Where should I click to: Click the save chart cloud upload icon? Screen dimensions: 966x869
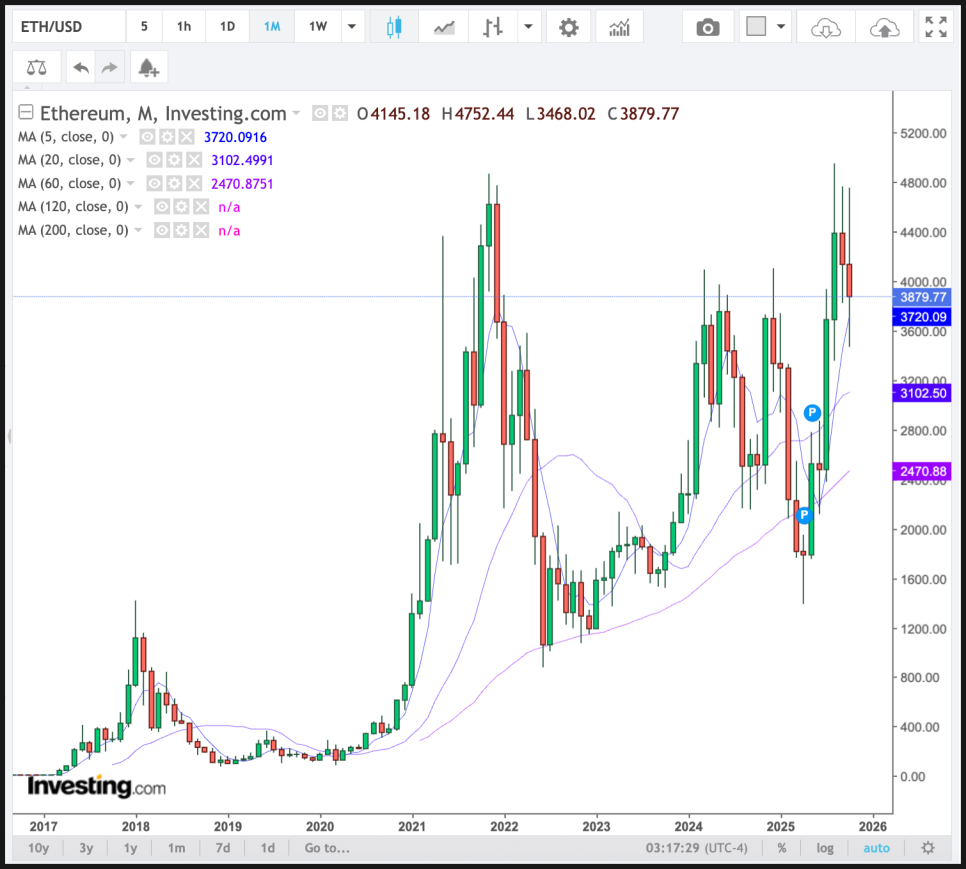884,27
